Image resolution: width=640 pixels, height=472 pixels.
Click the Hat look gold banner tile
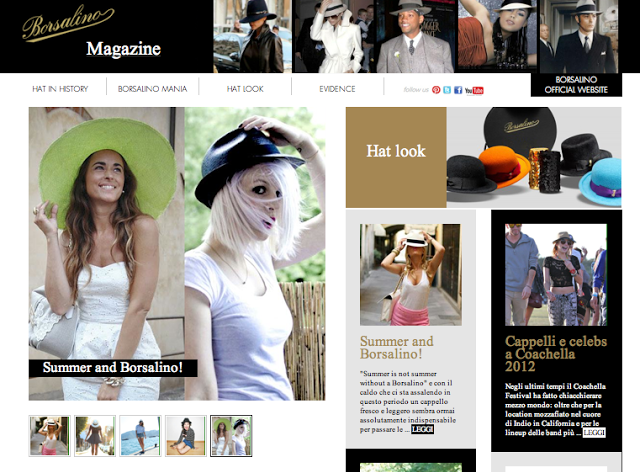click(396, 157)
